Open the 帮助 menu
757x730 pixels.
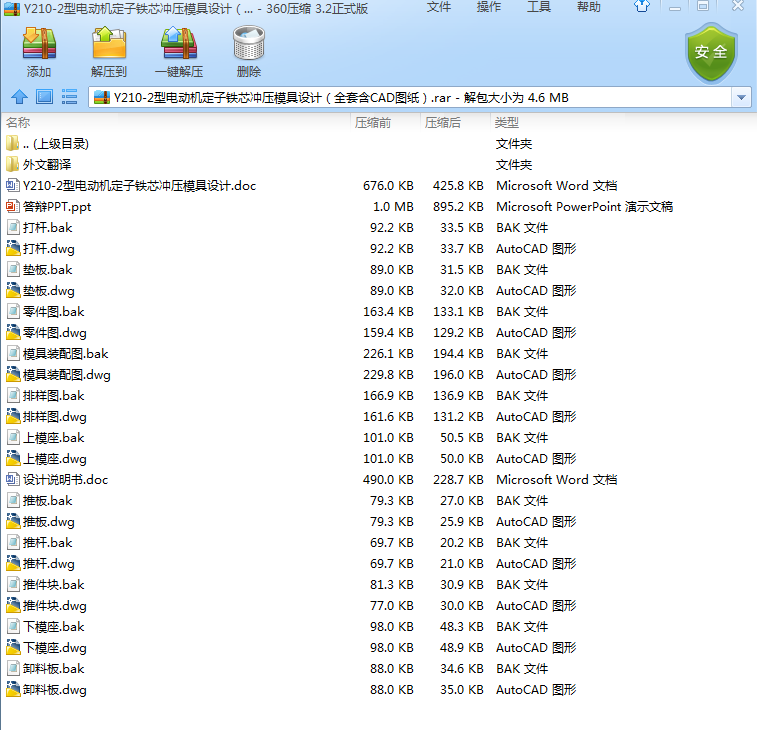[x=589, y=7]
